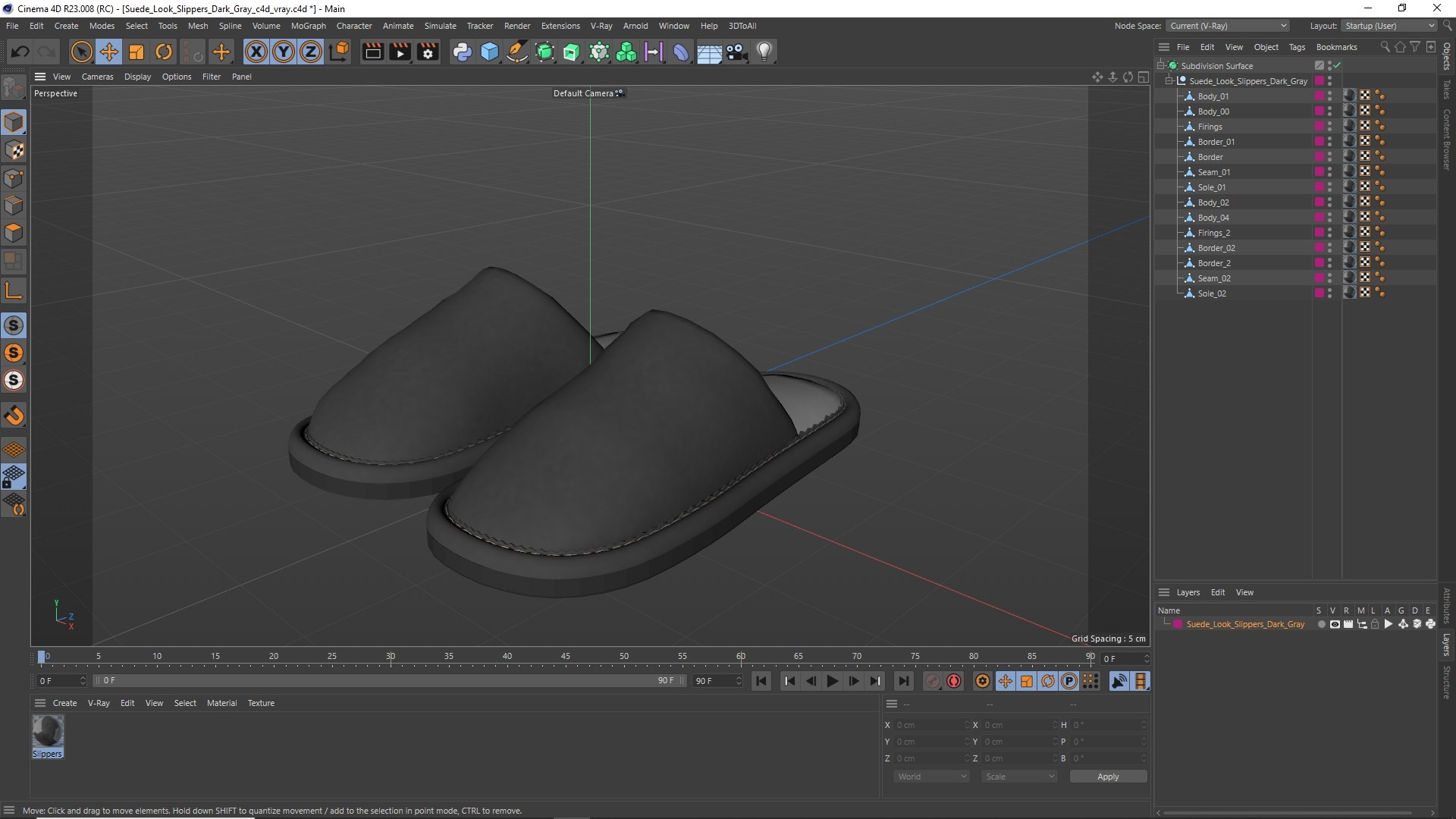Open the Scale mode dropdown
Screen dimensions: 1456x819
[x=1018, y=777]
